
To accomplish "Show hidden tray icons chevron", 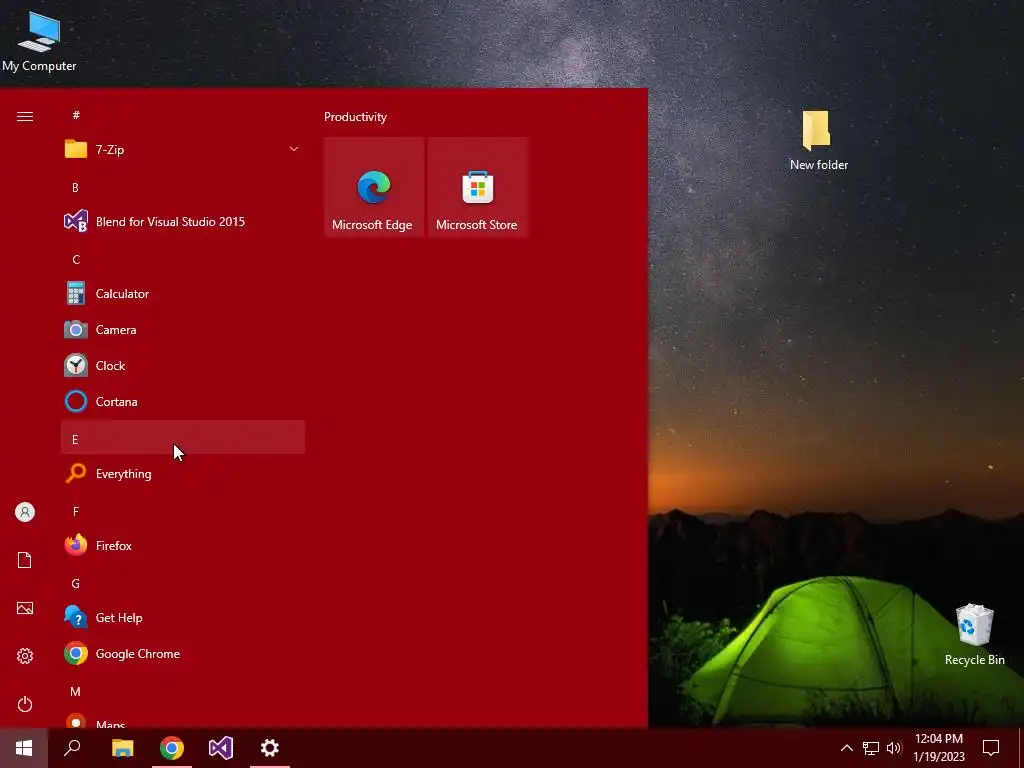I will [846, 748].
